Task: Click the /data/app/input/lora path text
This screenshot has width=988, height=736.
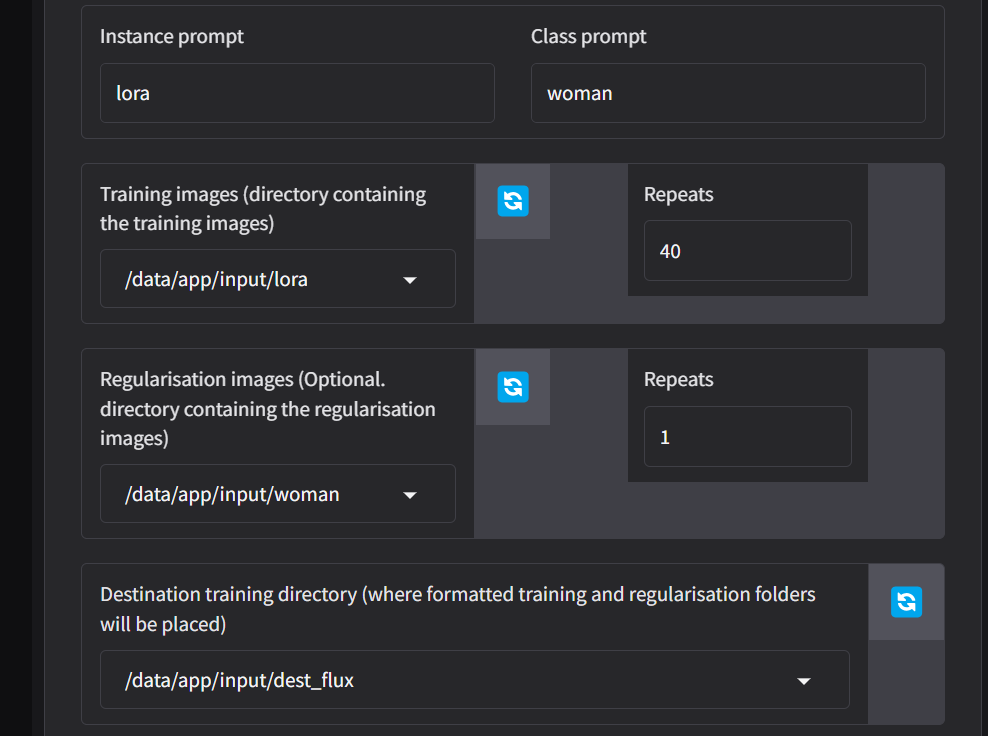Action: pos(216,280)
